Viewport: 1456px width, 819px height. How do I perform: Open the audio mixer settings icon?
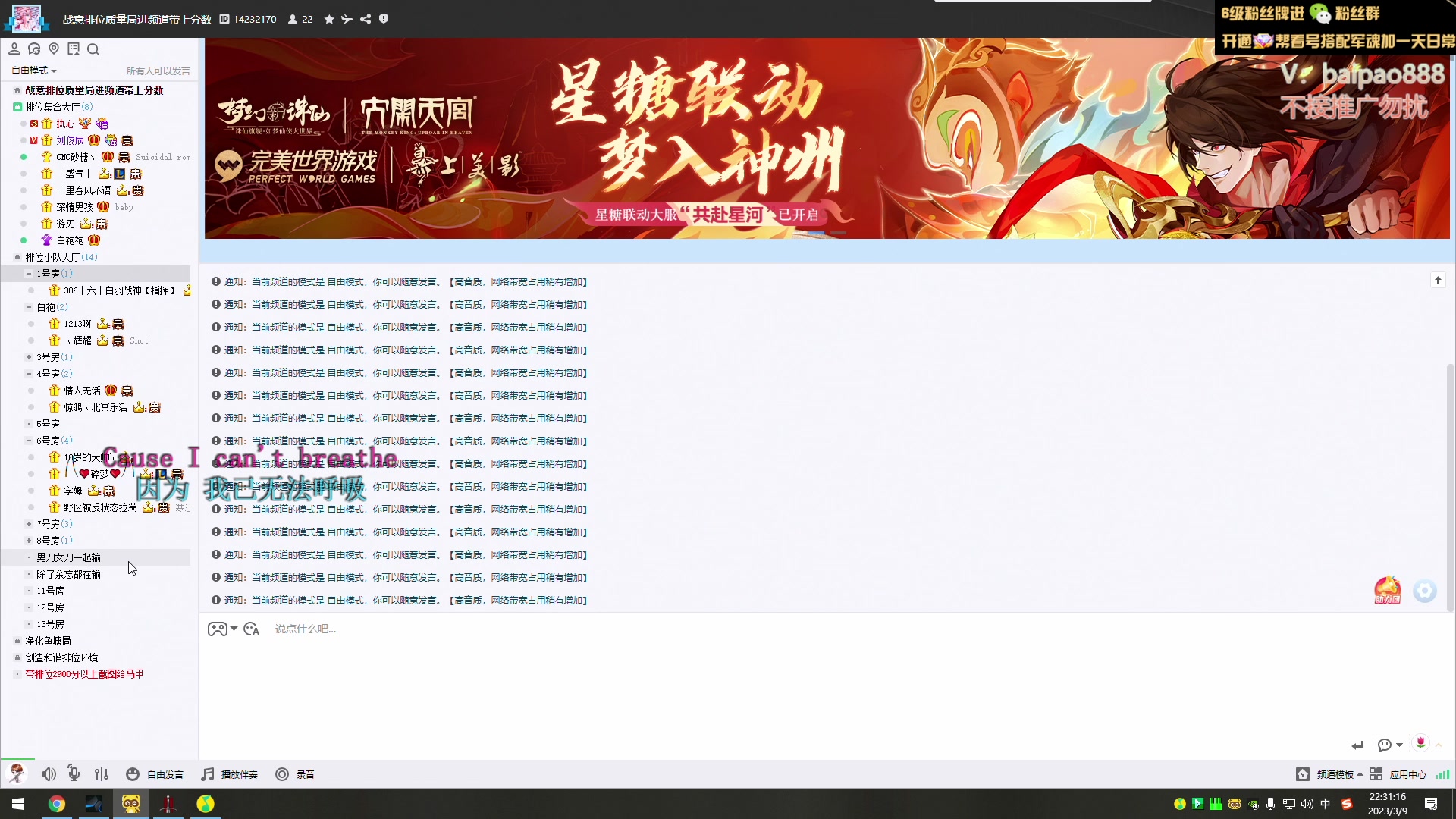tap(102, 774)
